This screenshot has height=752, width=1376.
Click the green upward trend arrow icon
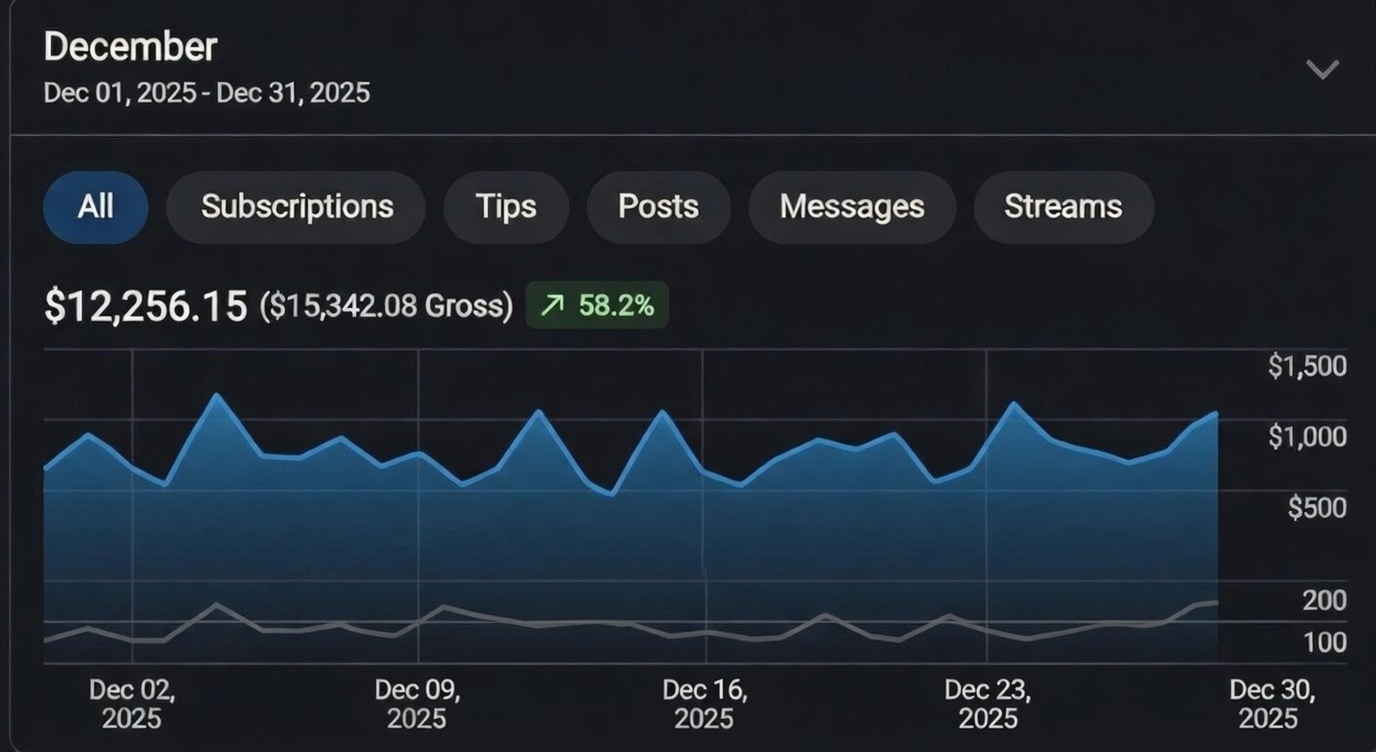tap(552, 306)
